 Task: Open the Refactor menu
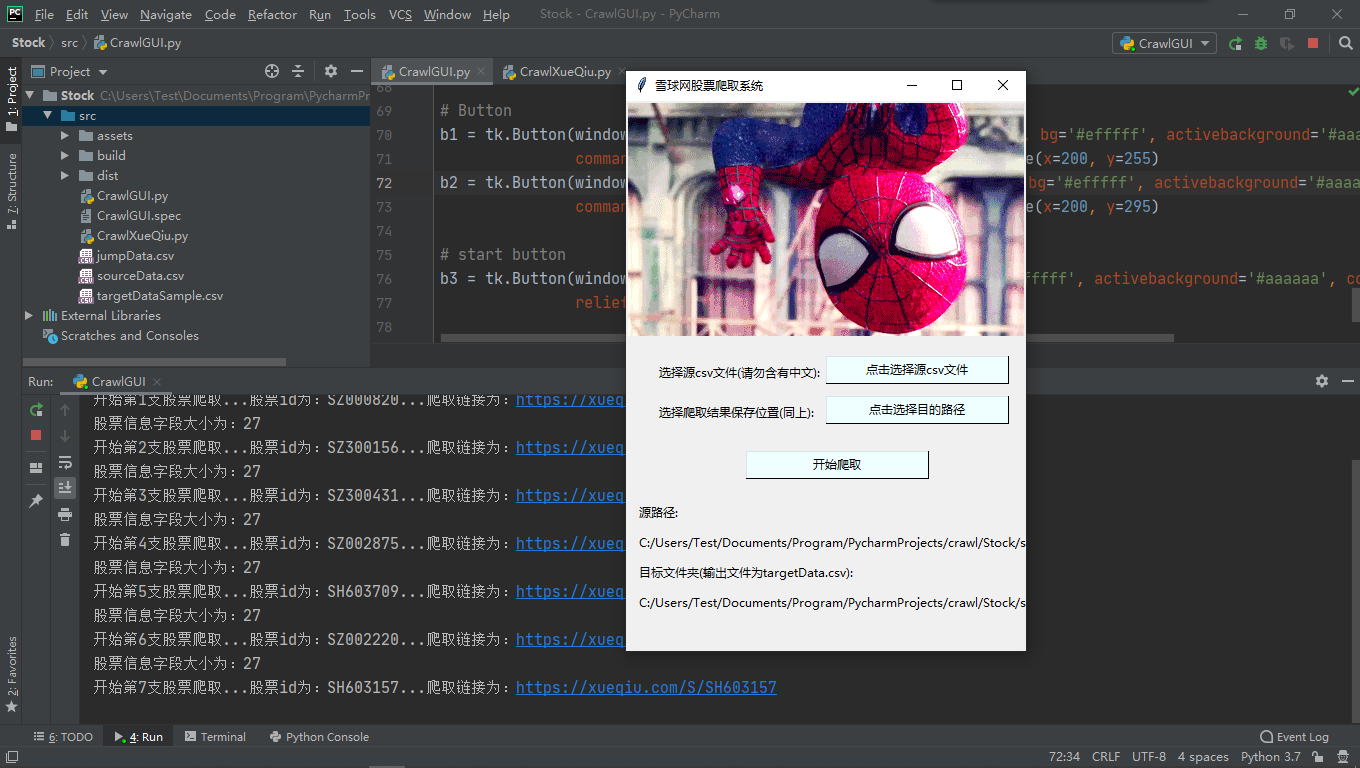pos(272,14)
